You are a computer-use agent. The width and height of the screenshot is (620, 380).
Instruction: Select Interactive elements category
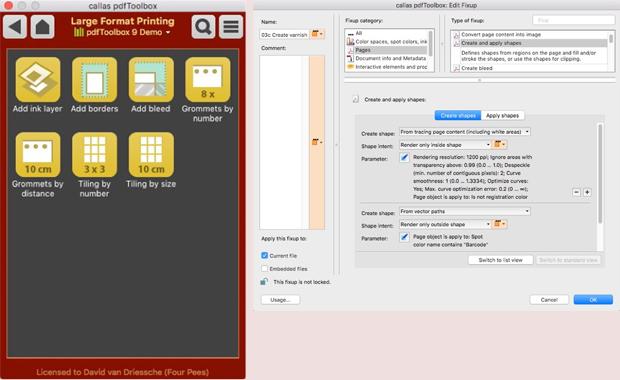pos(387,67)
